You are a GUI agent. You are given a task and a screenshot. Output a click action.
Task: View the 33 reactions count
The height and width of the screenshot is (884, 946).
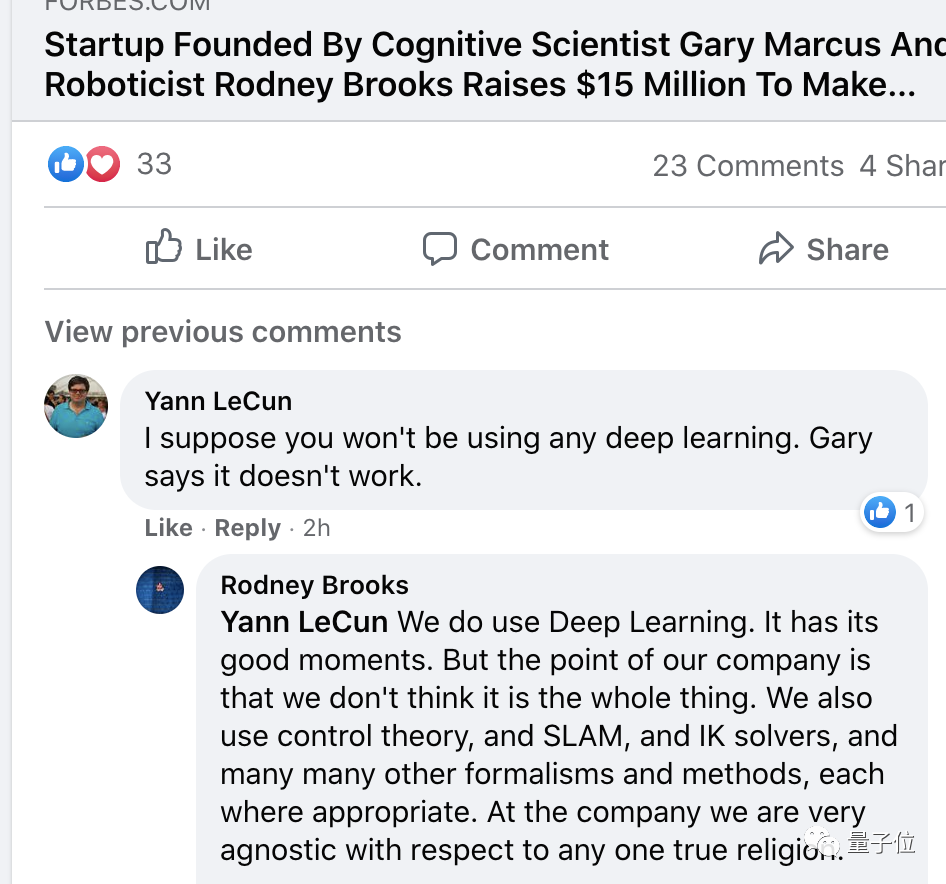click(x=154, y=164)
